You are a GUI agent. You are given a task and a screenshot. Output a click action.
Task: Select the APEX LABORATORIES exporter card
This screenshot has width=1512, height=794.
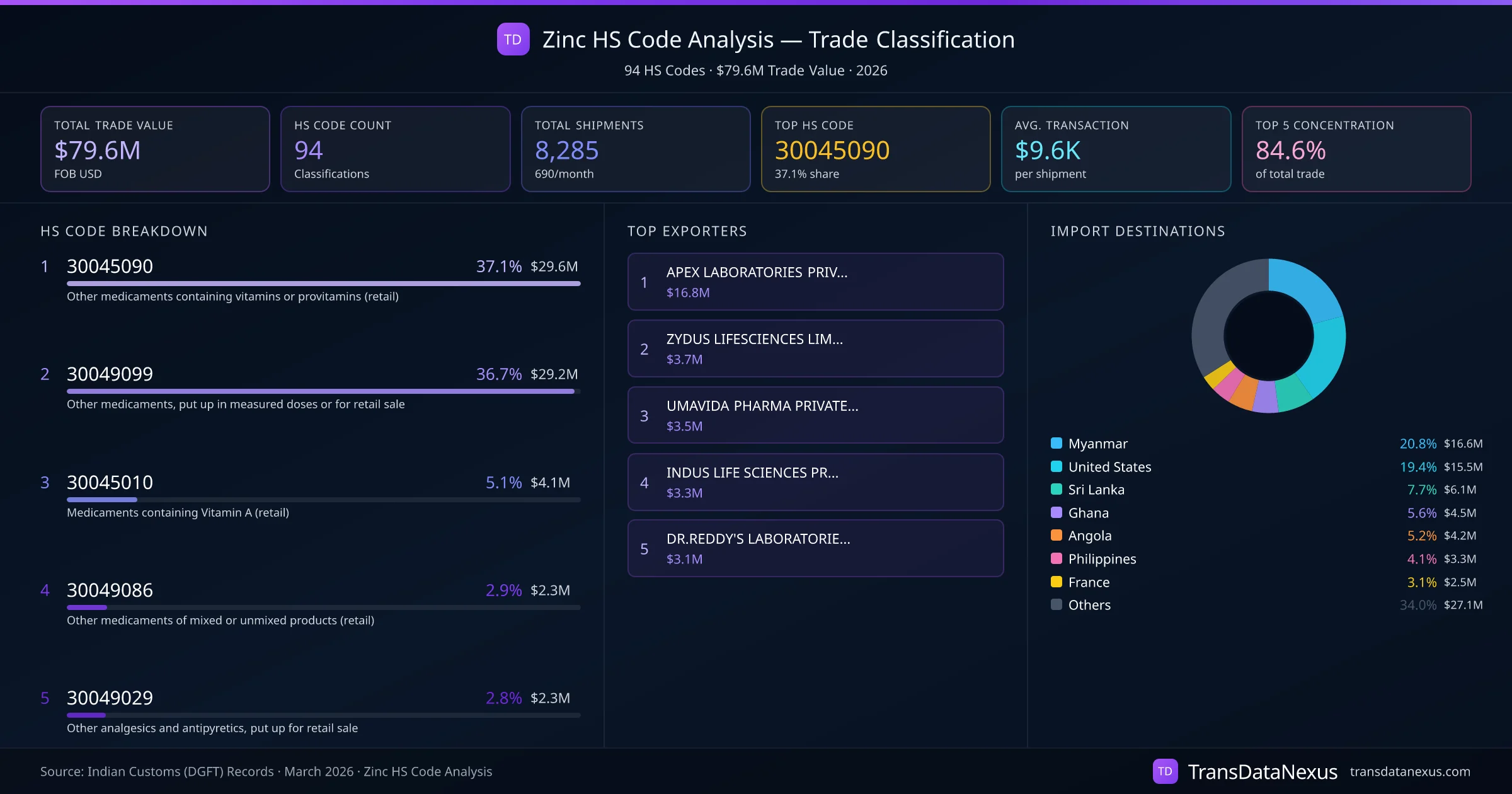click(815, 282)
